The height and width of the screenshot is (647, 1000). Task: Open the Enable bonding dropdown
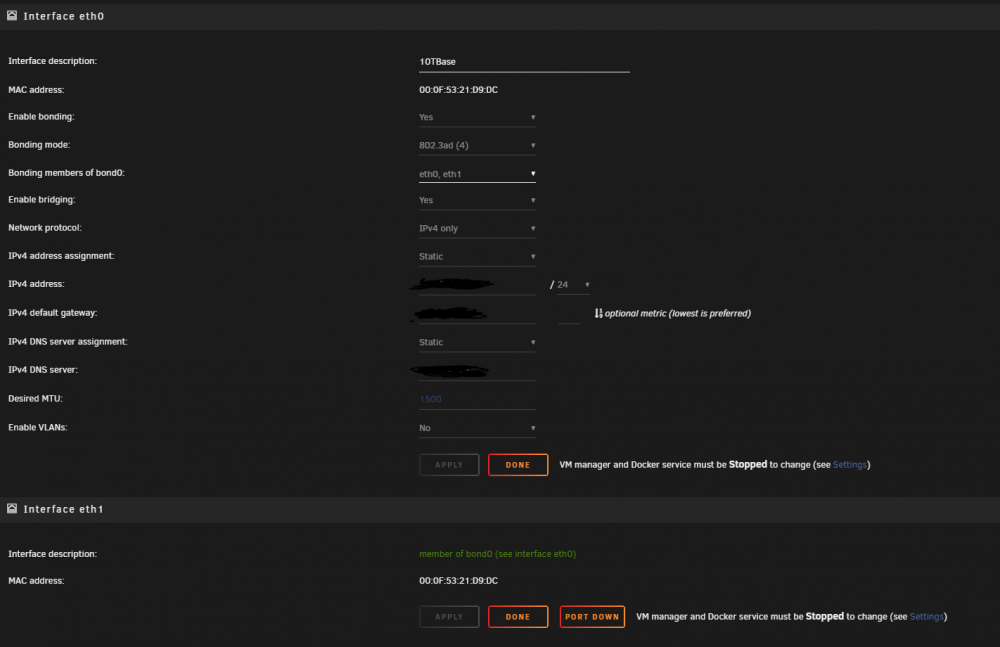(x=477, y=117)
